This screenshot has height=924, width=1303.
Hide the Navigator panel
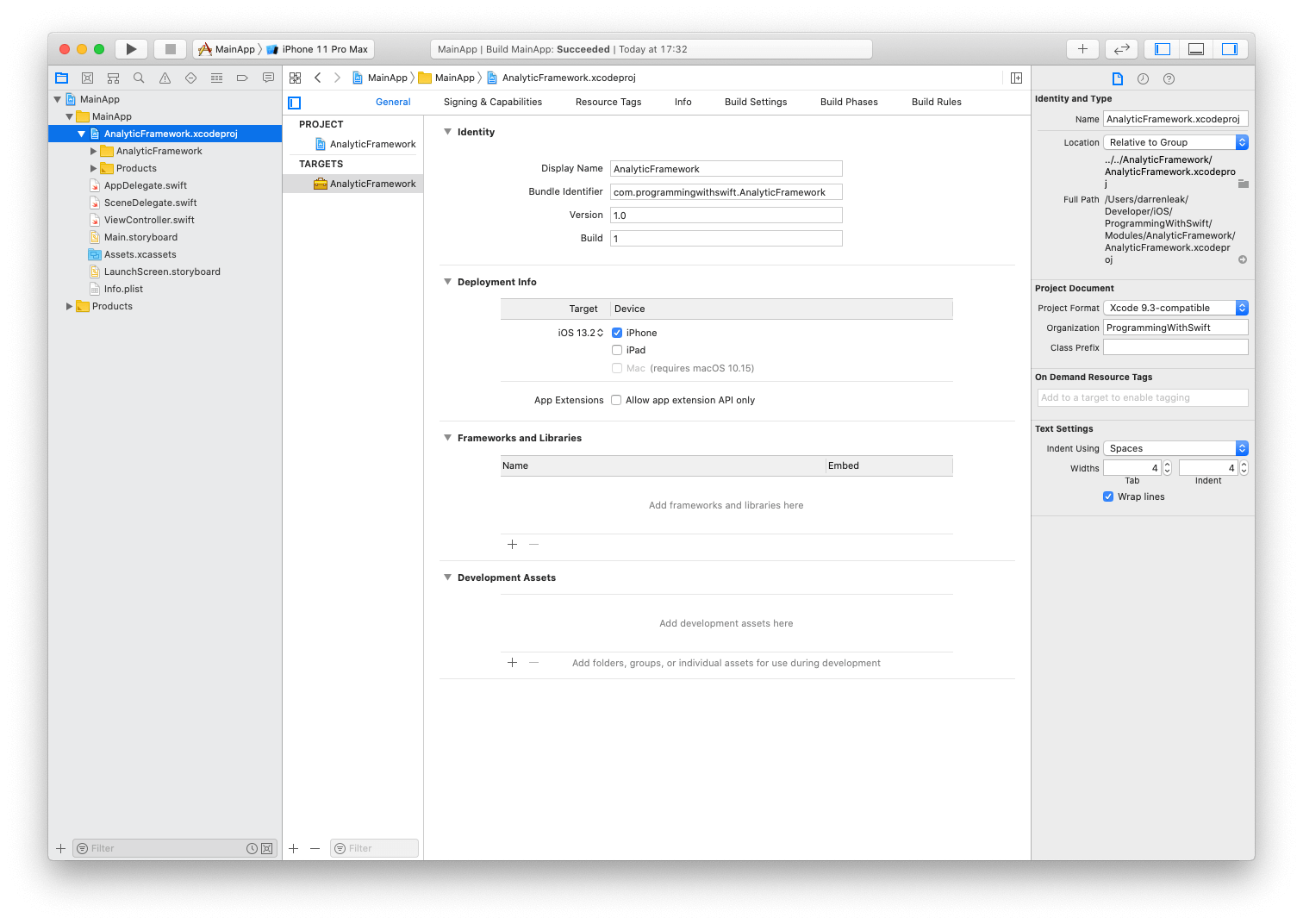point(1163,49)
